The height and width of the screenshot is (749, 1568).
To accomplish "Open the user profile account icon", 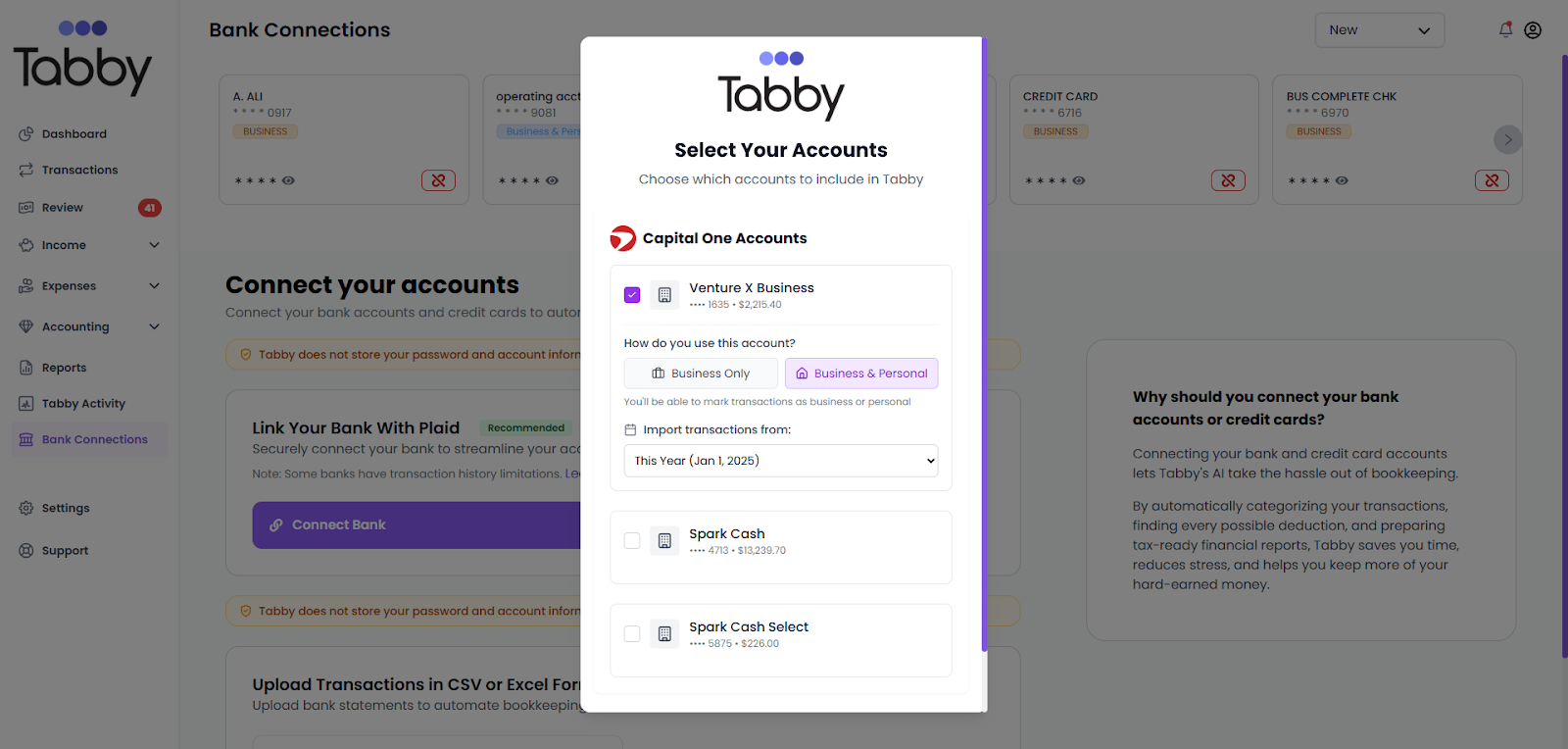I will click(x=1533, y=29).
